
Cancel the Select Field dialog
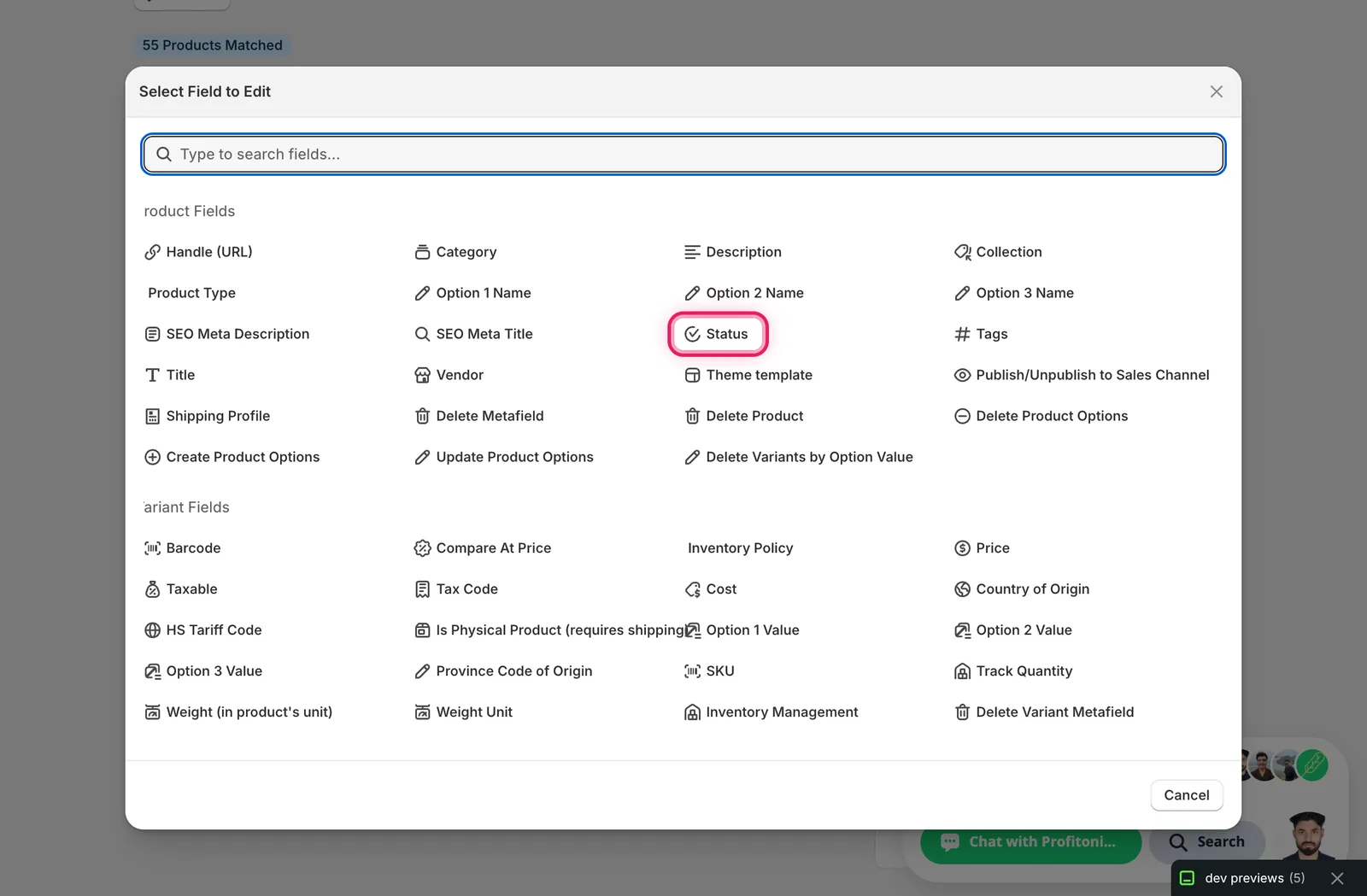[x=1187, y=795]
